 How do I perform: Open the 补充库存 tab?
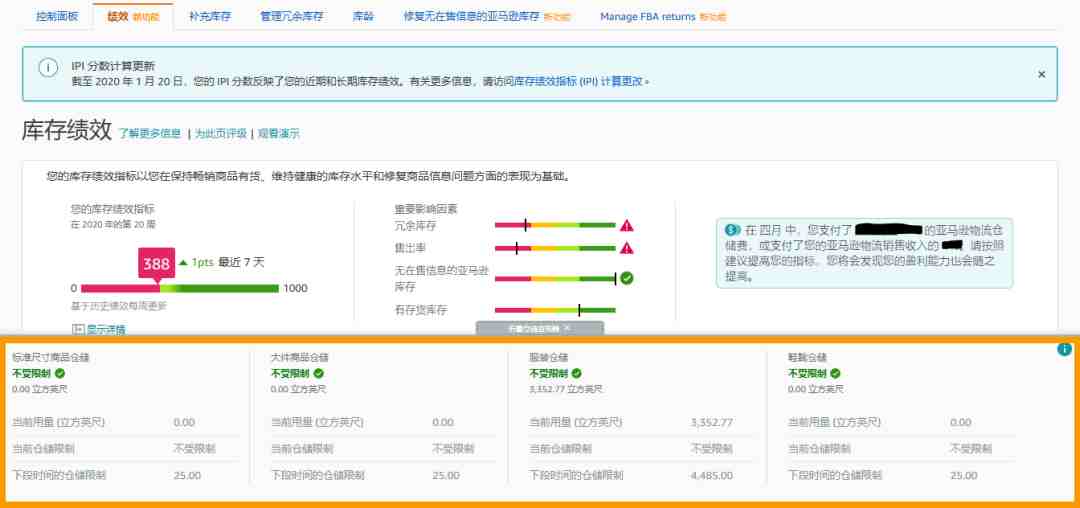pos(210,17)
